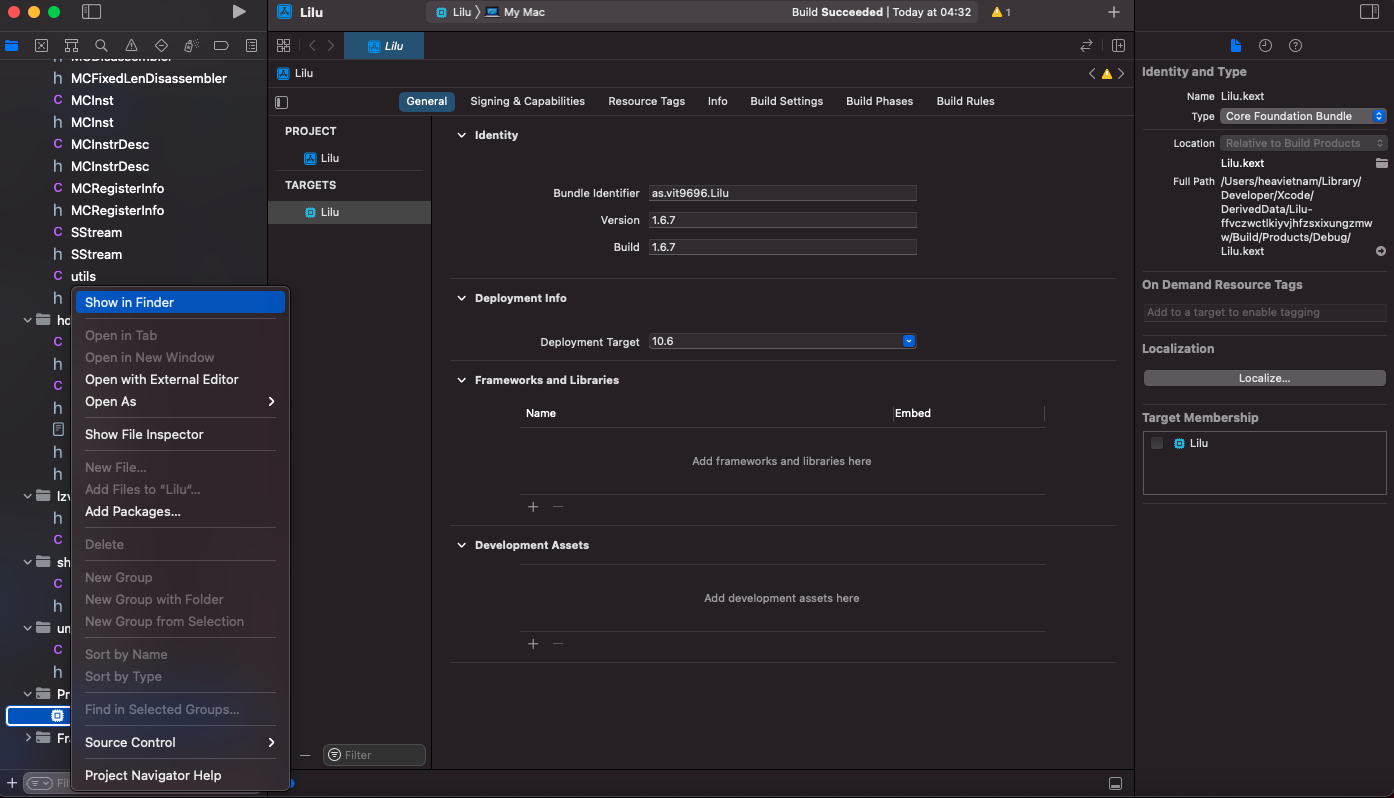The height and width of the screenshot is (798, 1394).
Task: Switch to the Build Settings tab
Action: coord(786,101)
